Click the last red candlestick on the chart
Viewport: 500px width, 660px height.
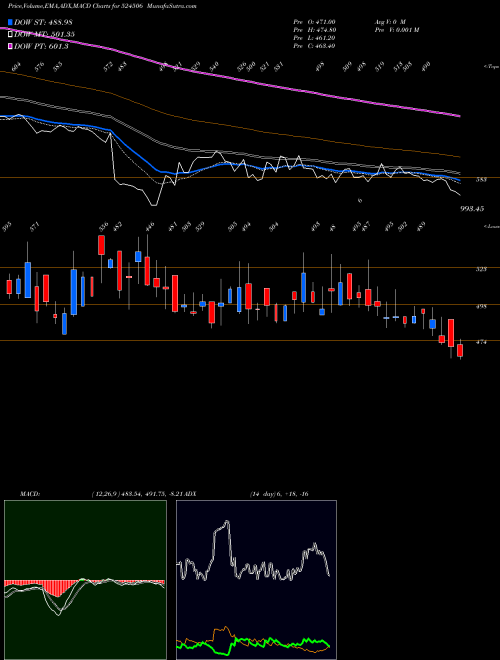(x=460, y=350)
